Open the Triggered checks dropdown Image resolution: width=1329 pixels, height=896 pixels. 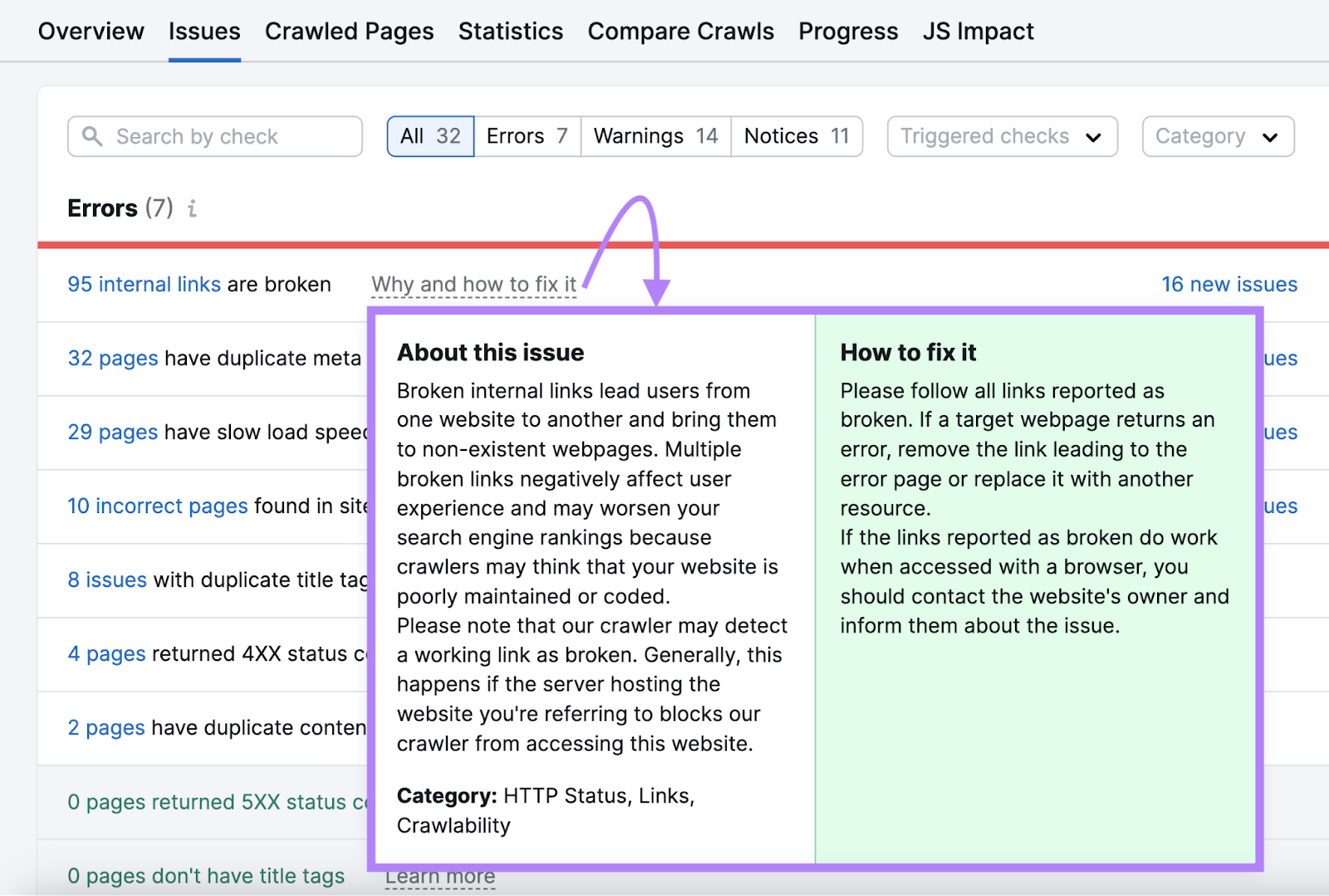point(1000,136)
